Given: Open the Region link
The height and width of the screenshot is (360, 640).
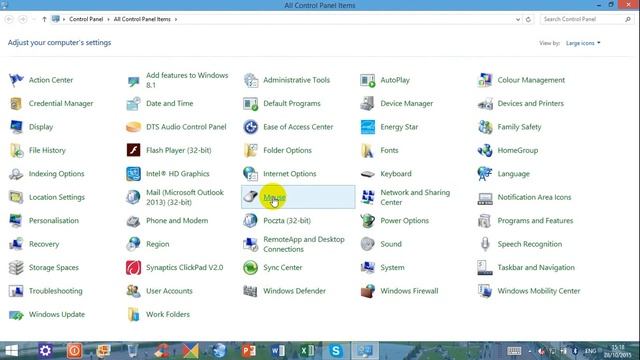Looking at the screenshot, I should (158, 244).
